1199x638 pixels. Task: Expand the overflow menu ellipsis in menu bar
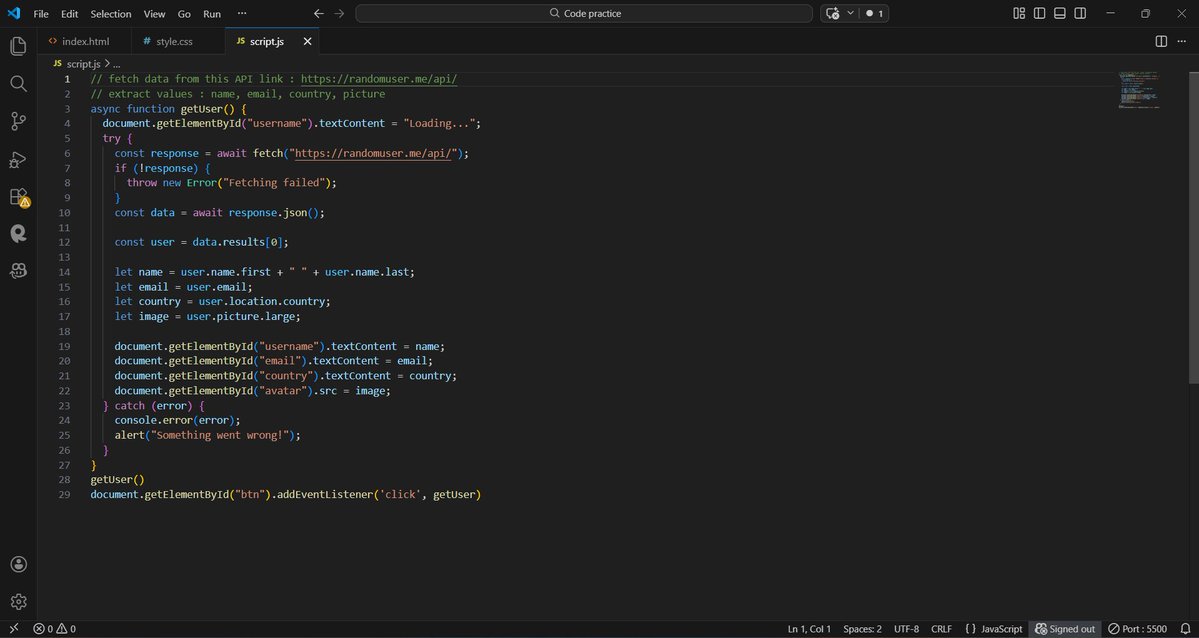(242, 14)
